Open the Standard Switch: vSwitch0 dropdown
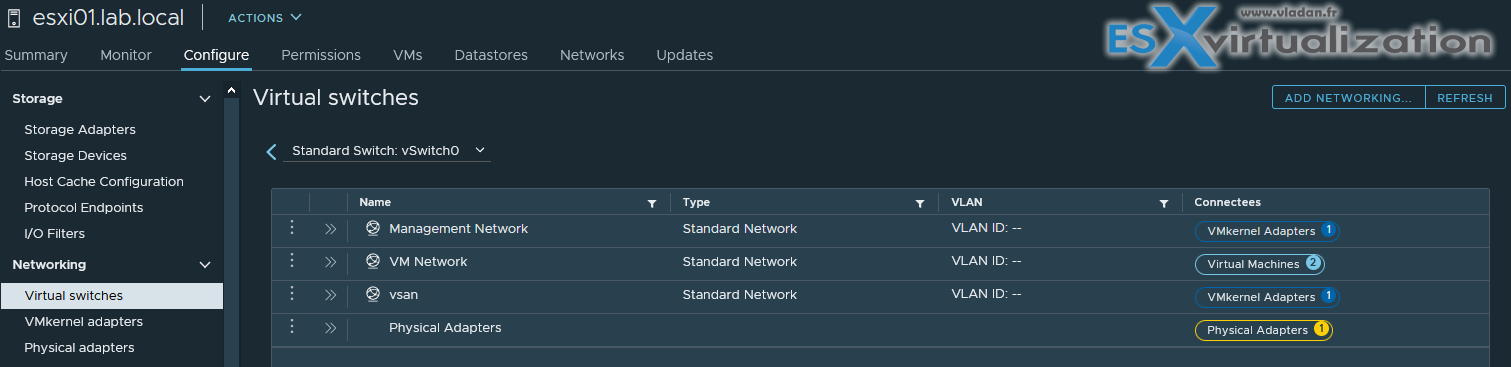This screenshot has width=1511, height=367. coord(388,151)
